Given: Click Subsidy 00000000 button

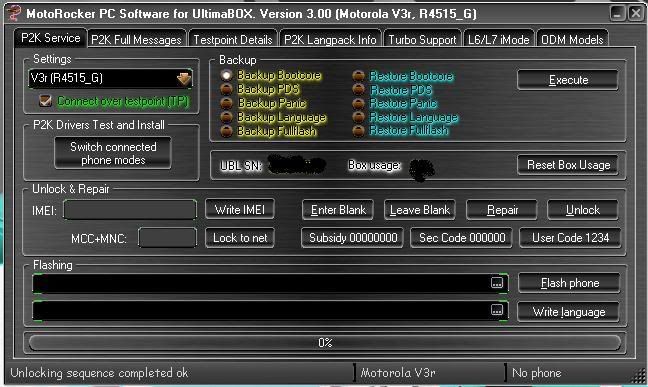Looking at the screenshot, I should [x=353, y=238].
